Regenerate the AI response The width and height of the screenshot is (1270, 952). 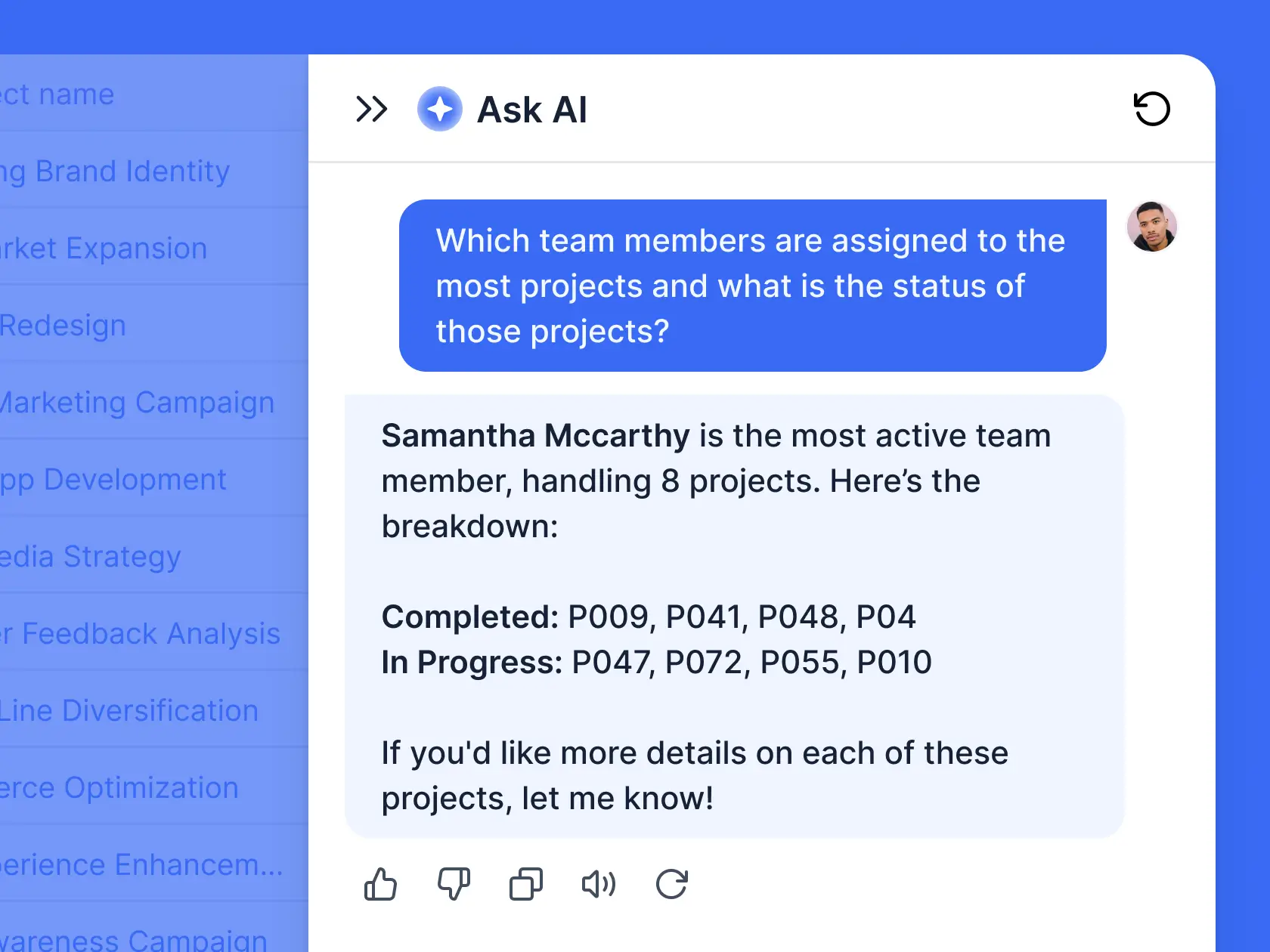672,885
